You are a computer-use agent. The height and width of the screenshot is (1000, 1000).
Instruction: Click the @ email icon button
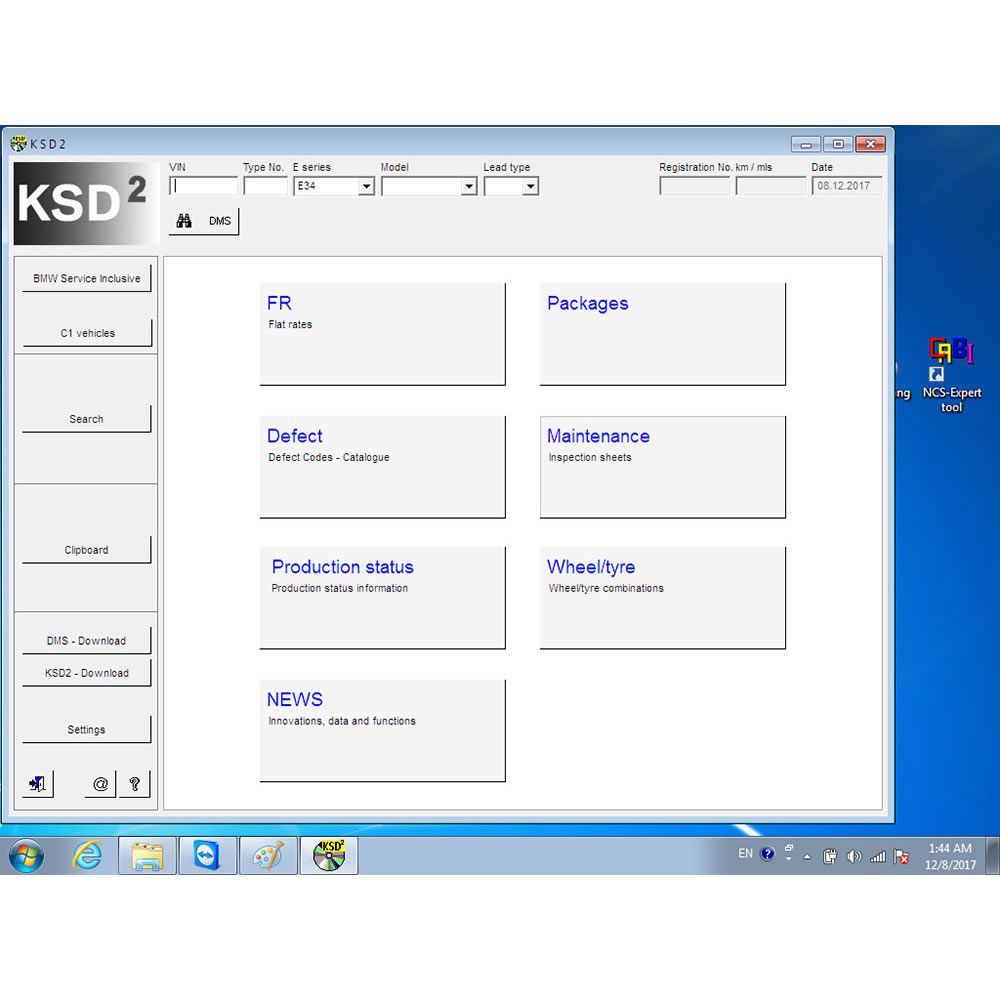coord(100,784)
